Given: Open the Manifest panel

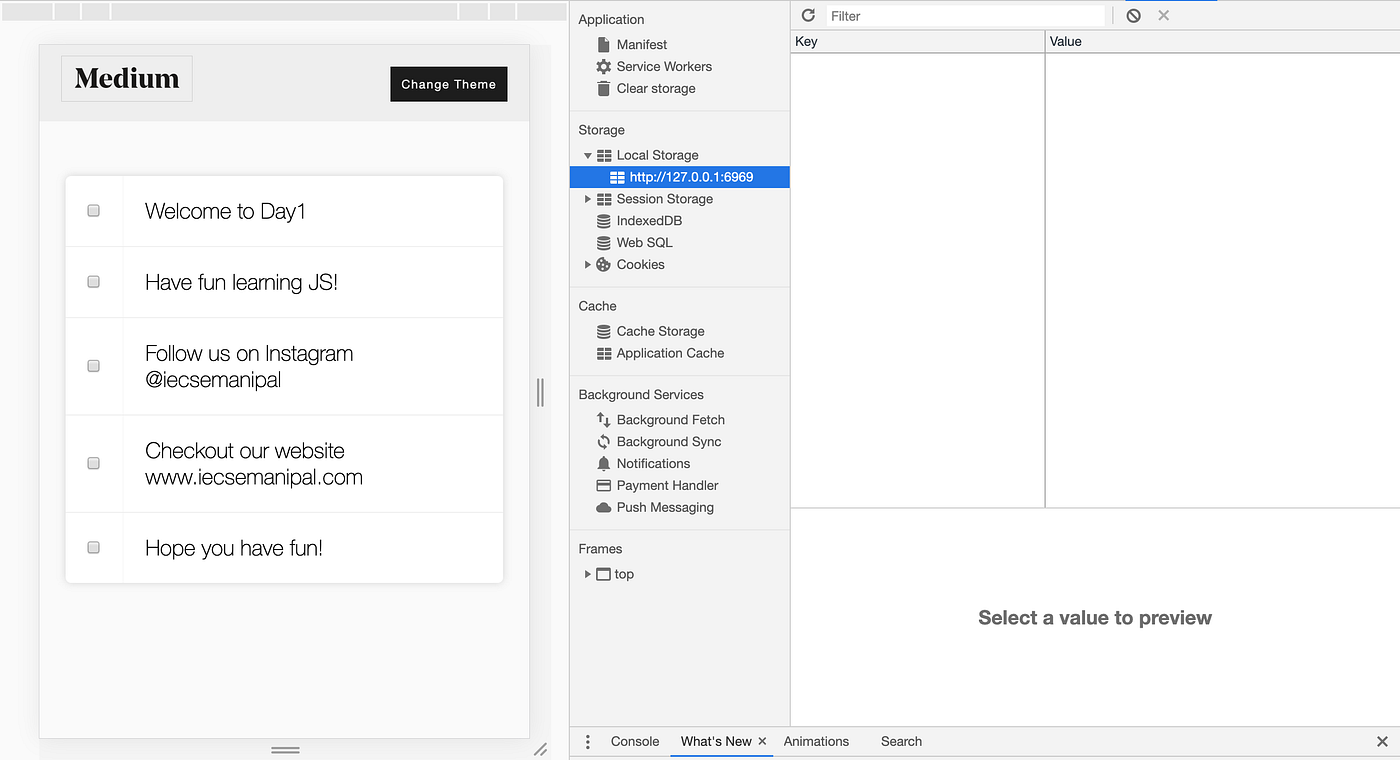Looking at the screenshot, I should click(x=642, y=45).
